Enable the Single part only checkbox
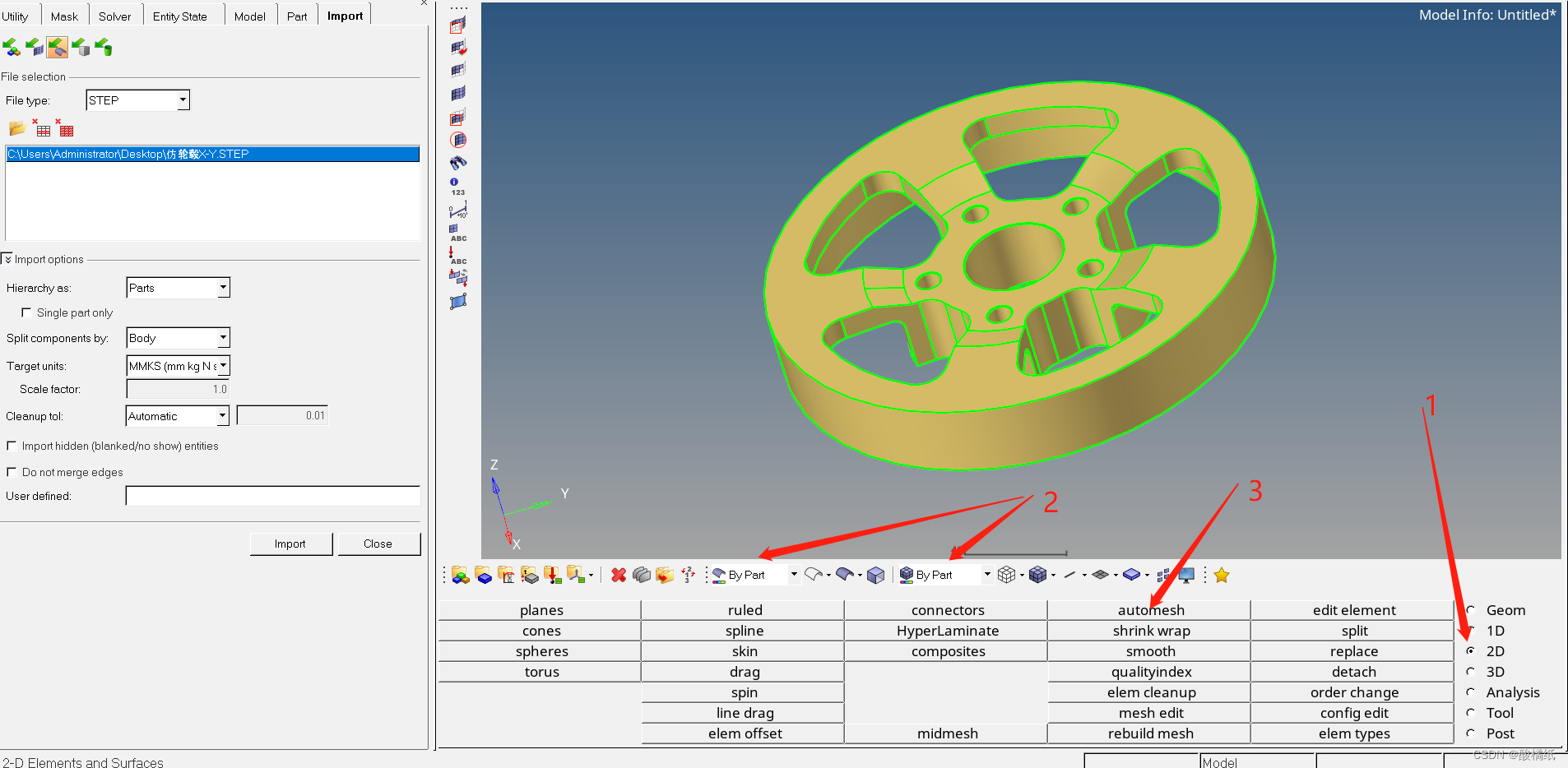The width and height of the screenshot is (1568, 768). coord(26,313)
